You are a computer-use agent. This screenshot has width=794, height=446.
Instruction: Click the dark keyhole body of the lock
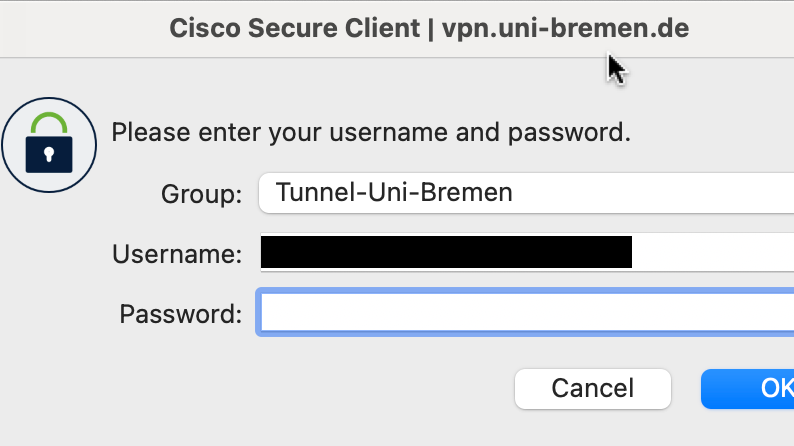click(49, 154)
